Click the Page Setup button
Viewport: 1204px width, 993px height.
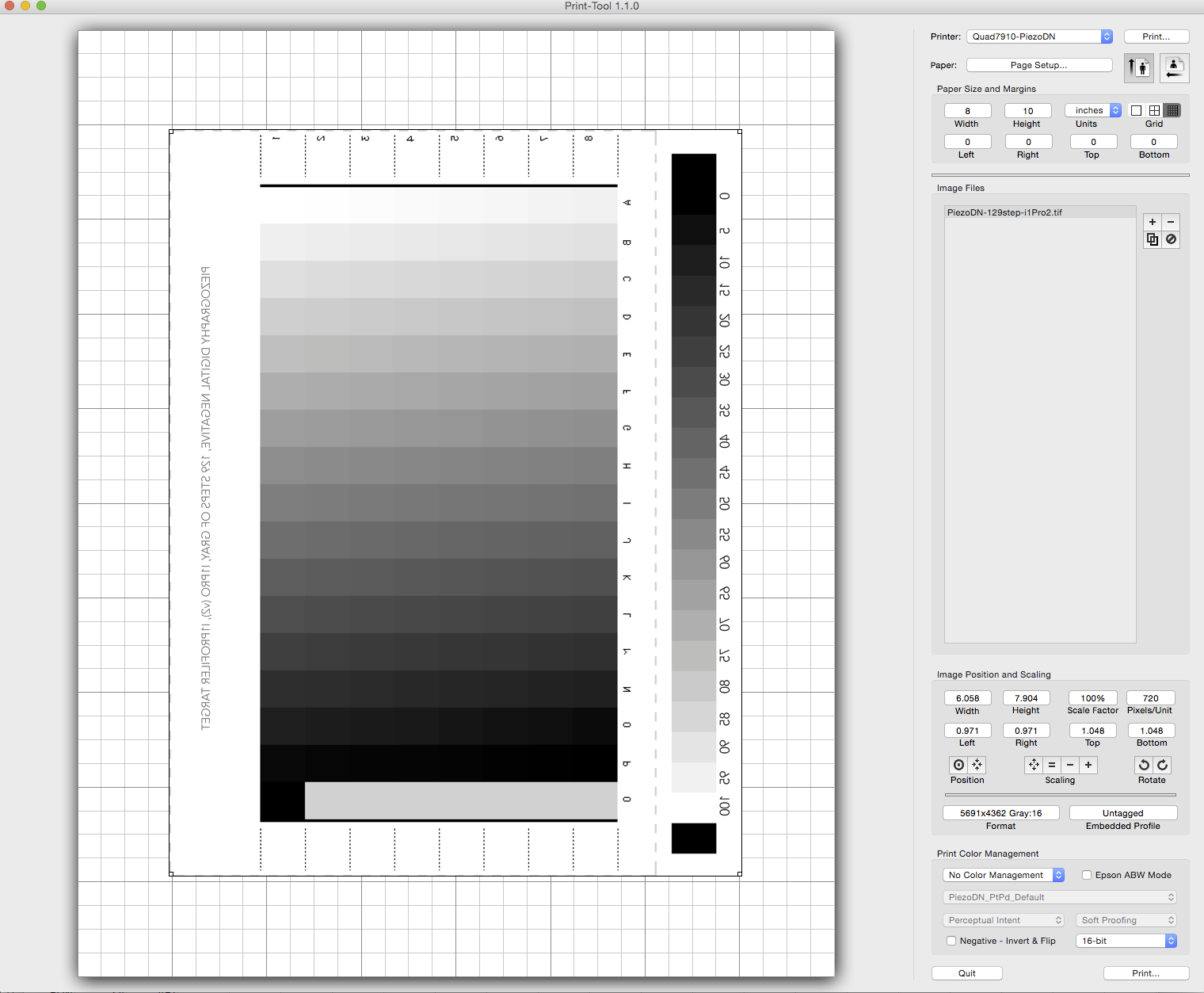tap(1038, 65)
